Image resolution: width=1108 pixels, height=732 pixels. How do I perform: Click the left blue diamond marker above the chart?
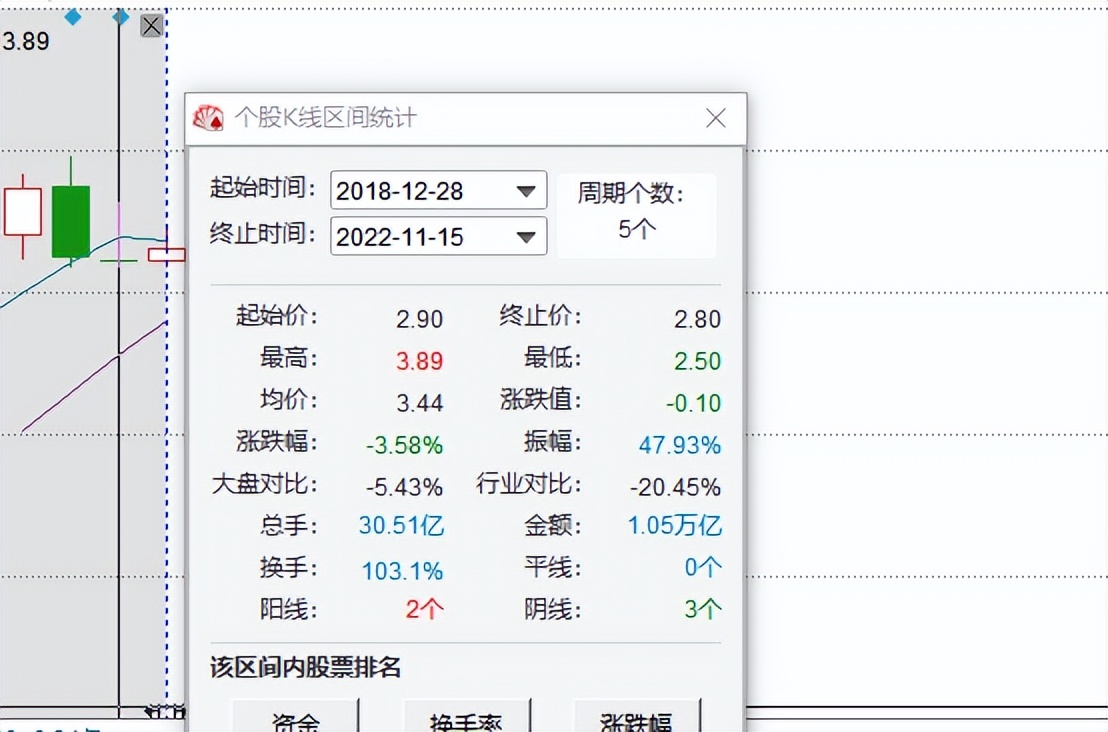[71, 17]
